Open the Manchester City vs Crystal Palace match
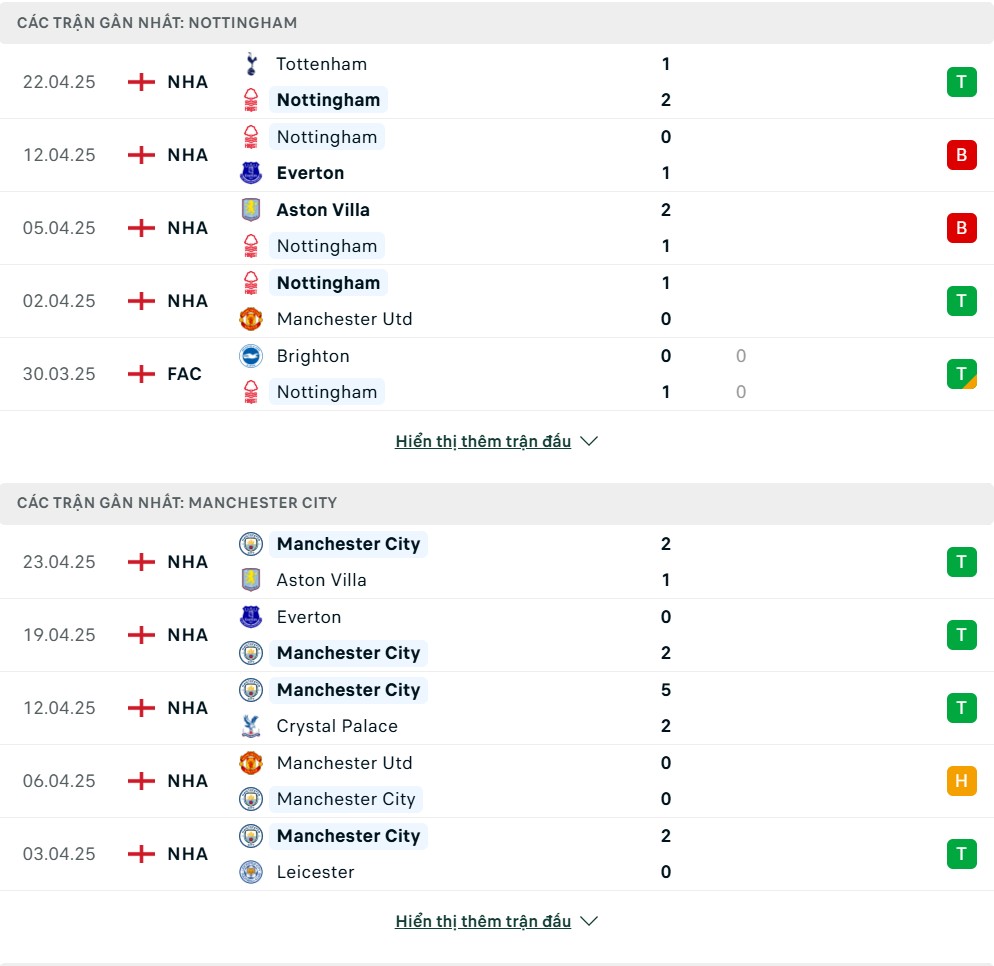Viewport: 994px width, 966px height. (497, 708)
